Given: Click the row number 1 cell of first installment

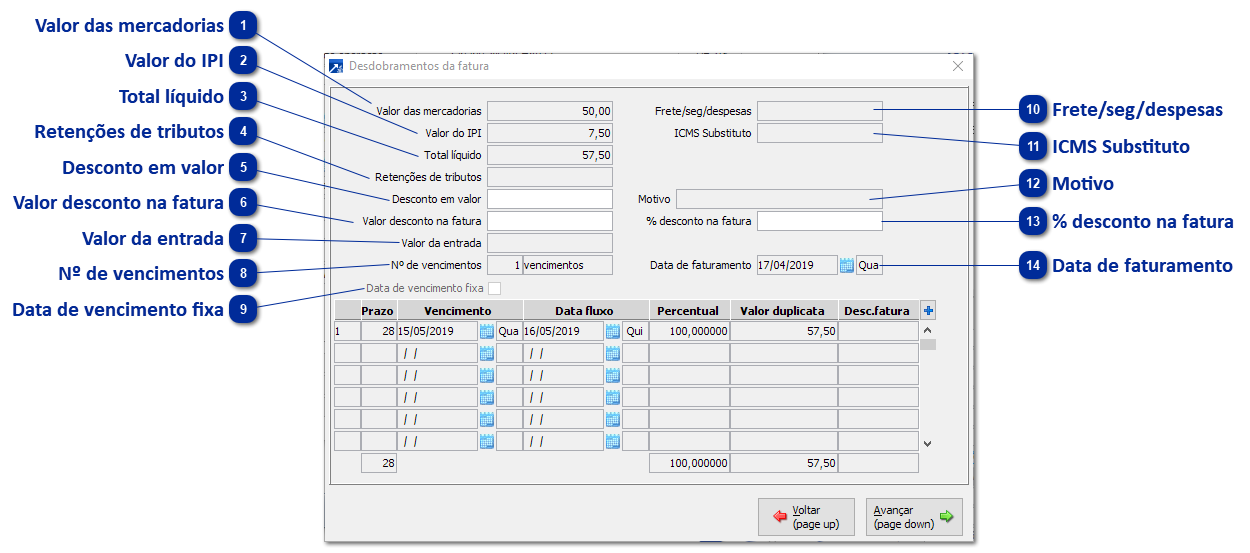Looking at the screenshot, I should coord(346,331).
